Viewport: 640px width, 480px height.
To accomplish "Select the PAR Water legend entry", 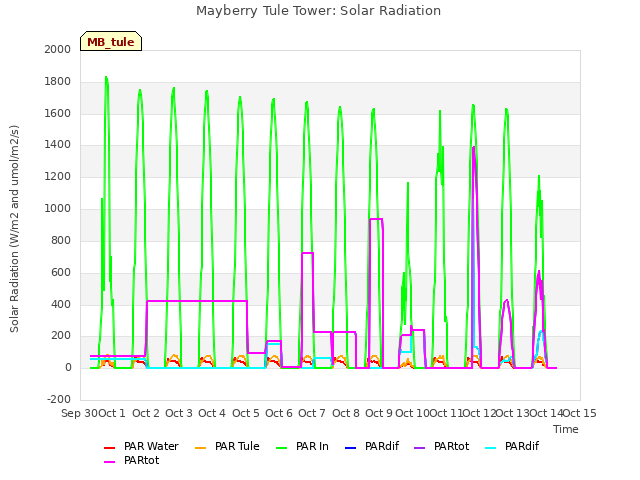I will 141,447.
